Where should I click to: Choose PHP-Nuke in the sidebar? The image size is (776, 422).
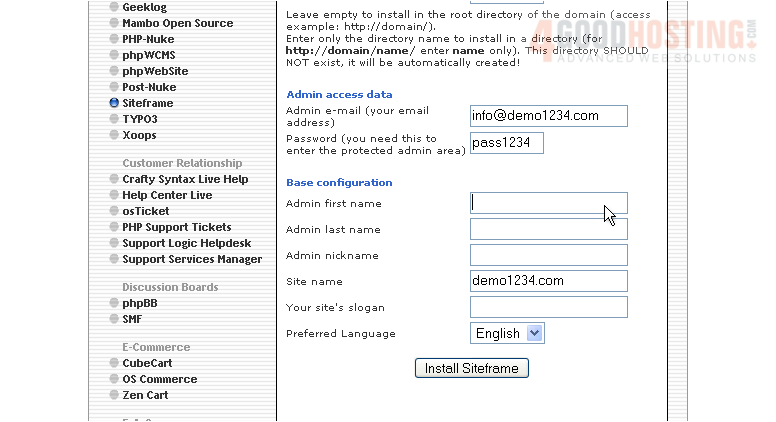click(148, 39)
